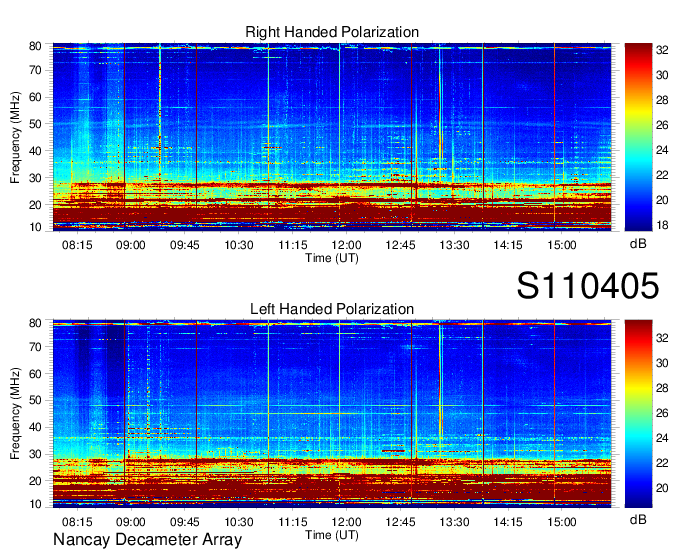Click the Right Handed Polarization spectrogram image
680x552 pixels.
tap(332, 137)
